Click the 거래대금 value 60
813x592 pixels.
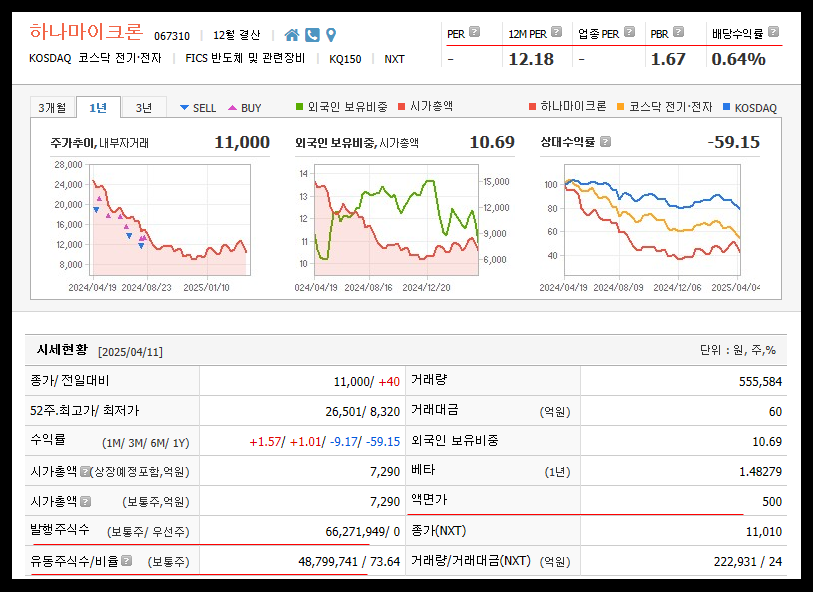click(x=775, y=412)
